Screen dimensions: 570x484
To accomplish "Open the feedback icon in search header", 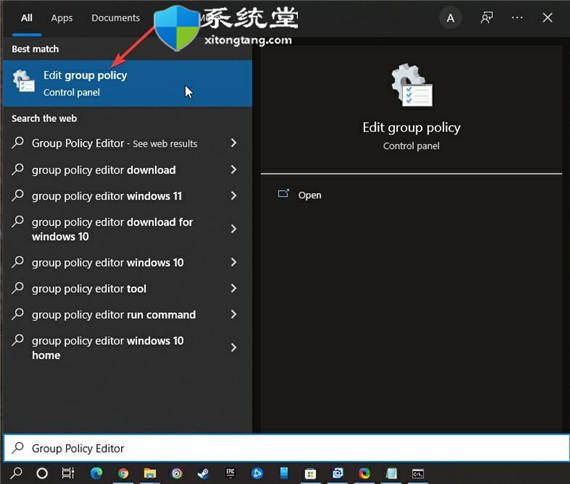I will coord(486,17).
